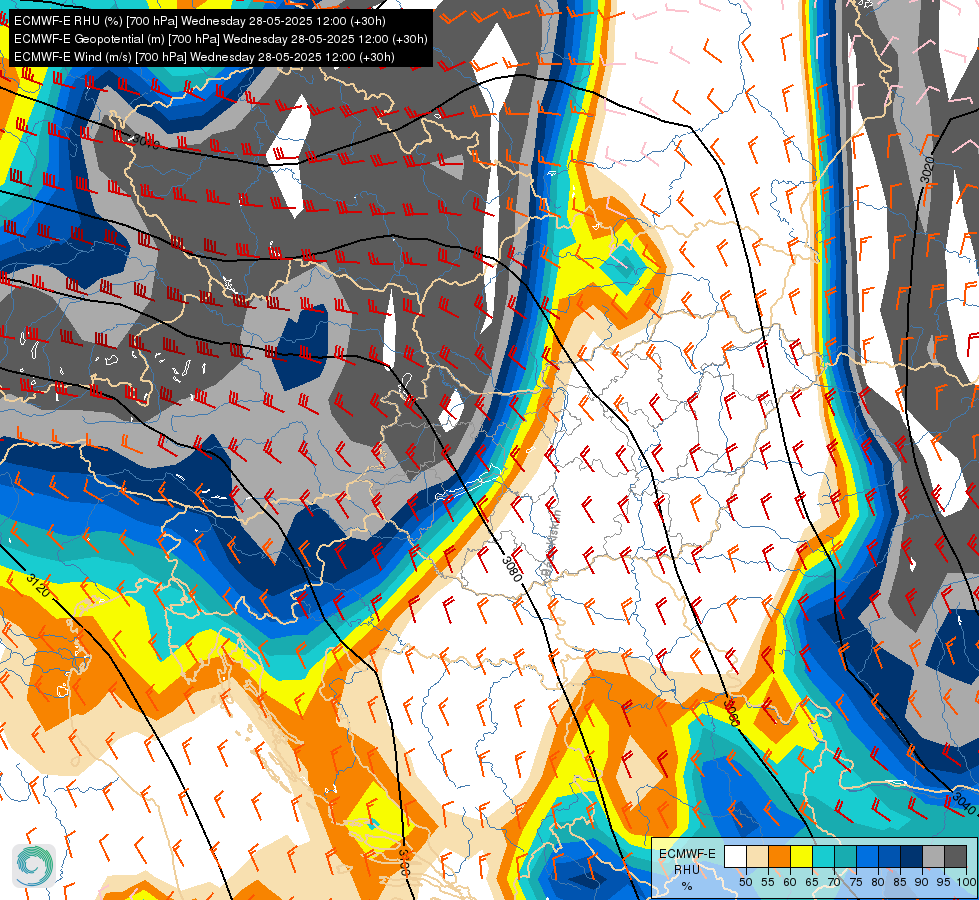This screenshot has width=979, height=900.
Task: Select the beige 50-55% legend swatch
Action: coord(757,856)
